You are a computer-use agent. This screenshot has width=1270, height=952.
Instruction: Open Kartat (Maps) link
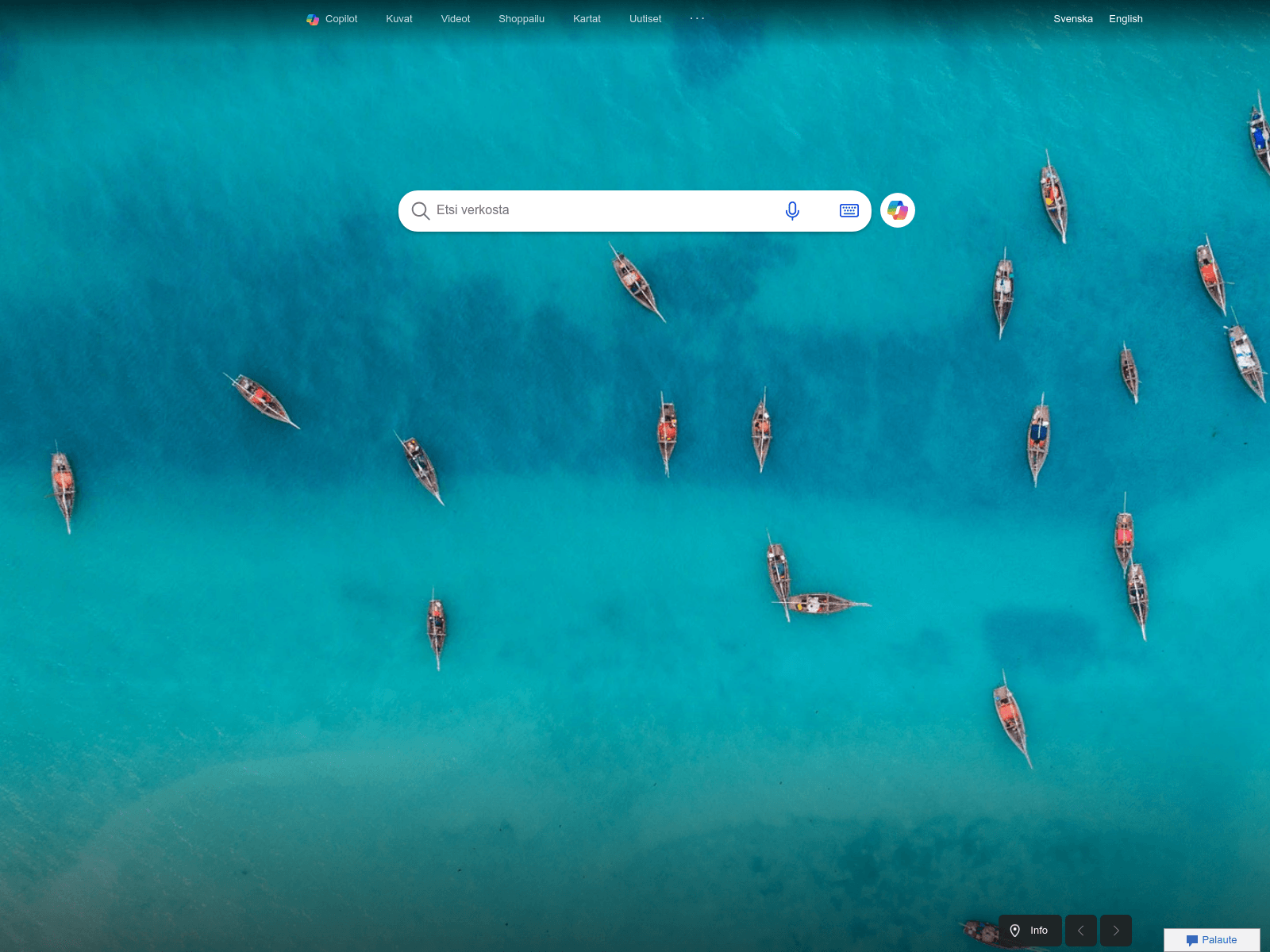pyautogui.click(x=587, y=19)
